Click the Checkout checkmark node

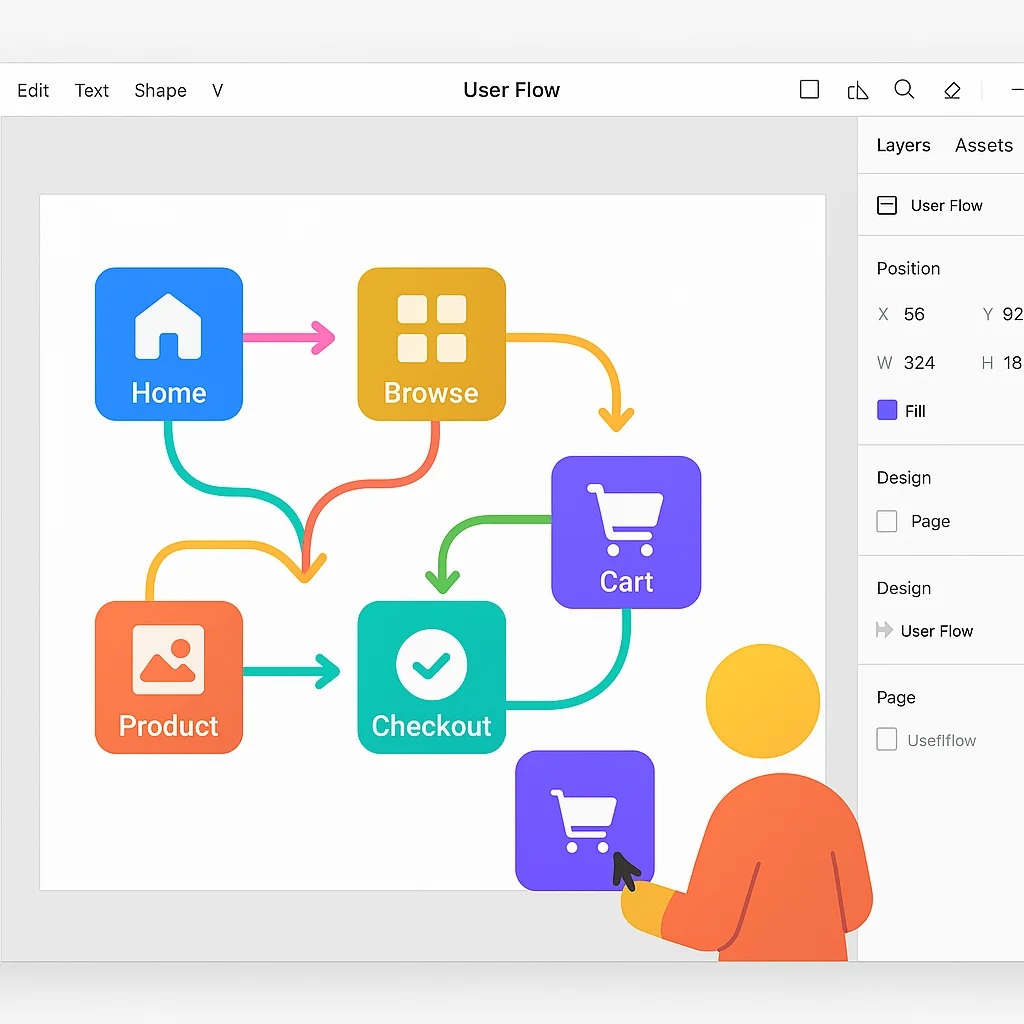(x=431, y=676)
